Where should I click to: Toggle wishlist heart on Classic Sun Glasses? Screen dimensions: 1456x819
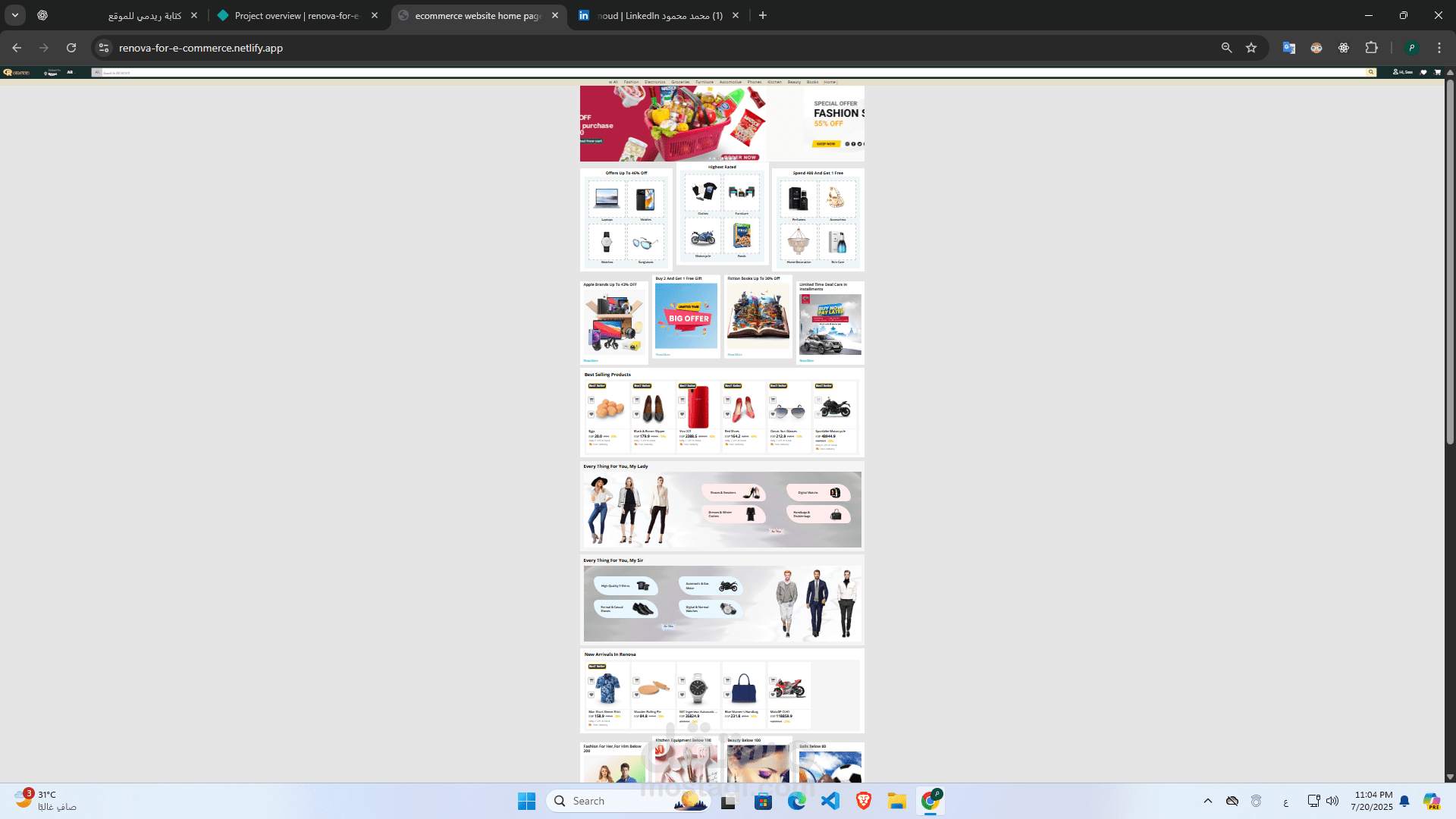click(773, 414)
